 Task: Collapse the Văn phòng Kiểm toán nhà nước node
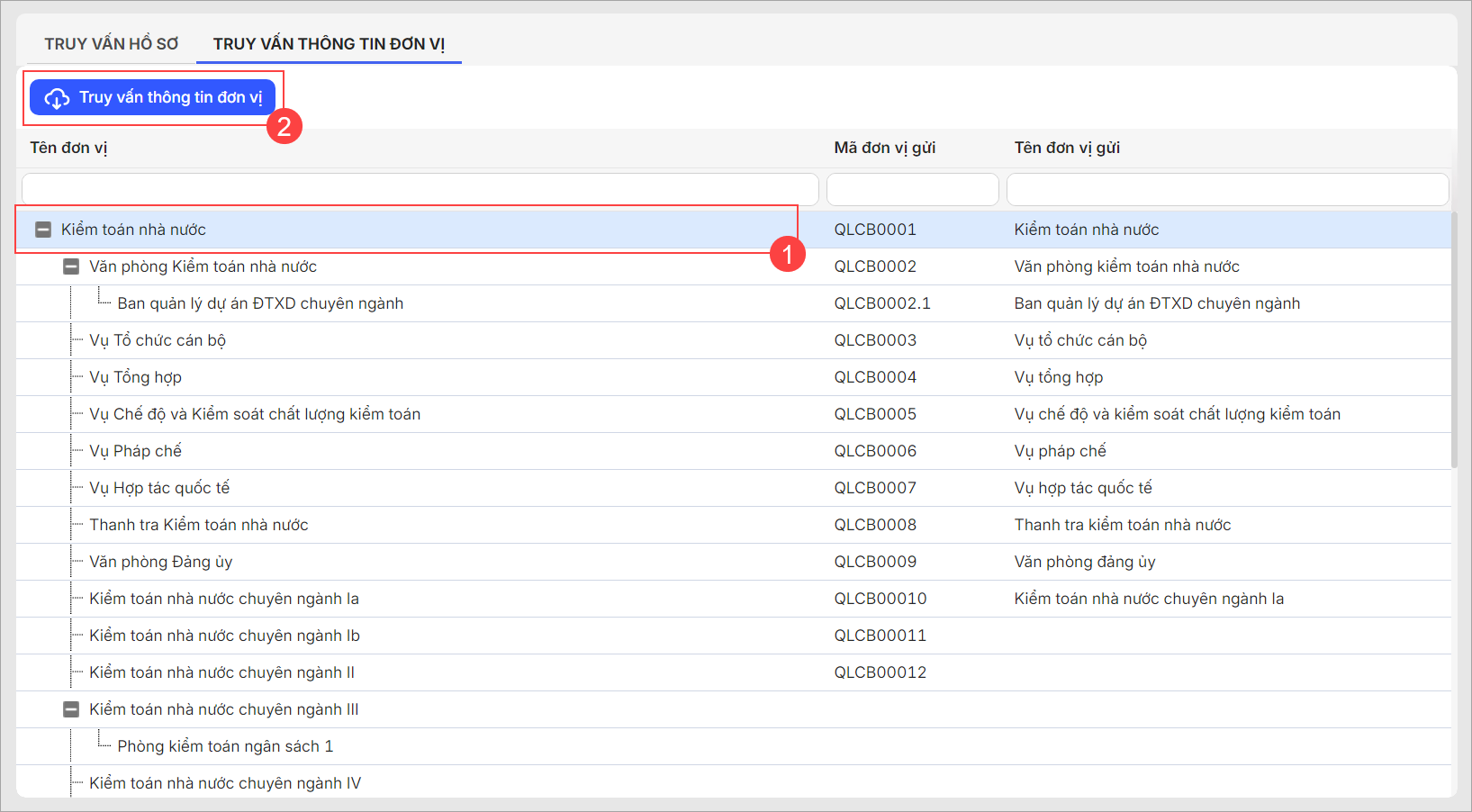point(71,267)
